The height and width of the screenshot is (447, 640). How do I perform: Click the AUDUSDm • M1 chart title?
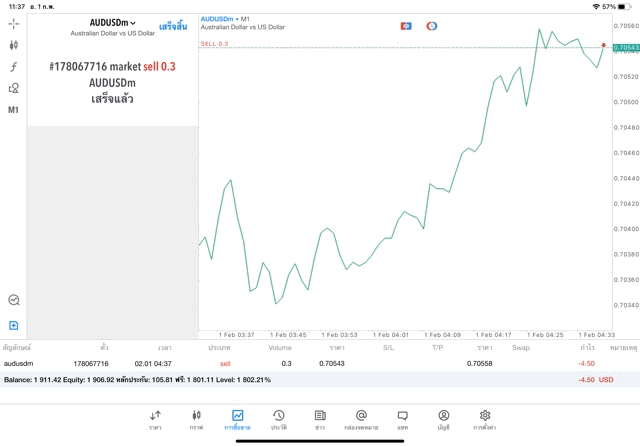(225, 19)
